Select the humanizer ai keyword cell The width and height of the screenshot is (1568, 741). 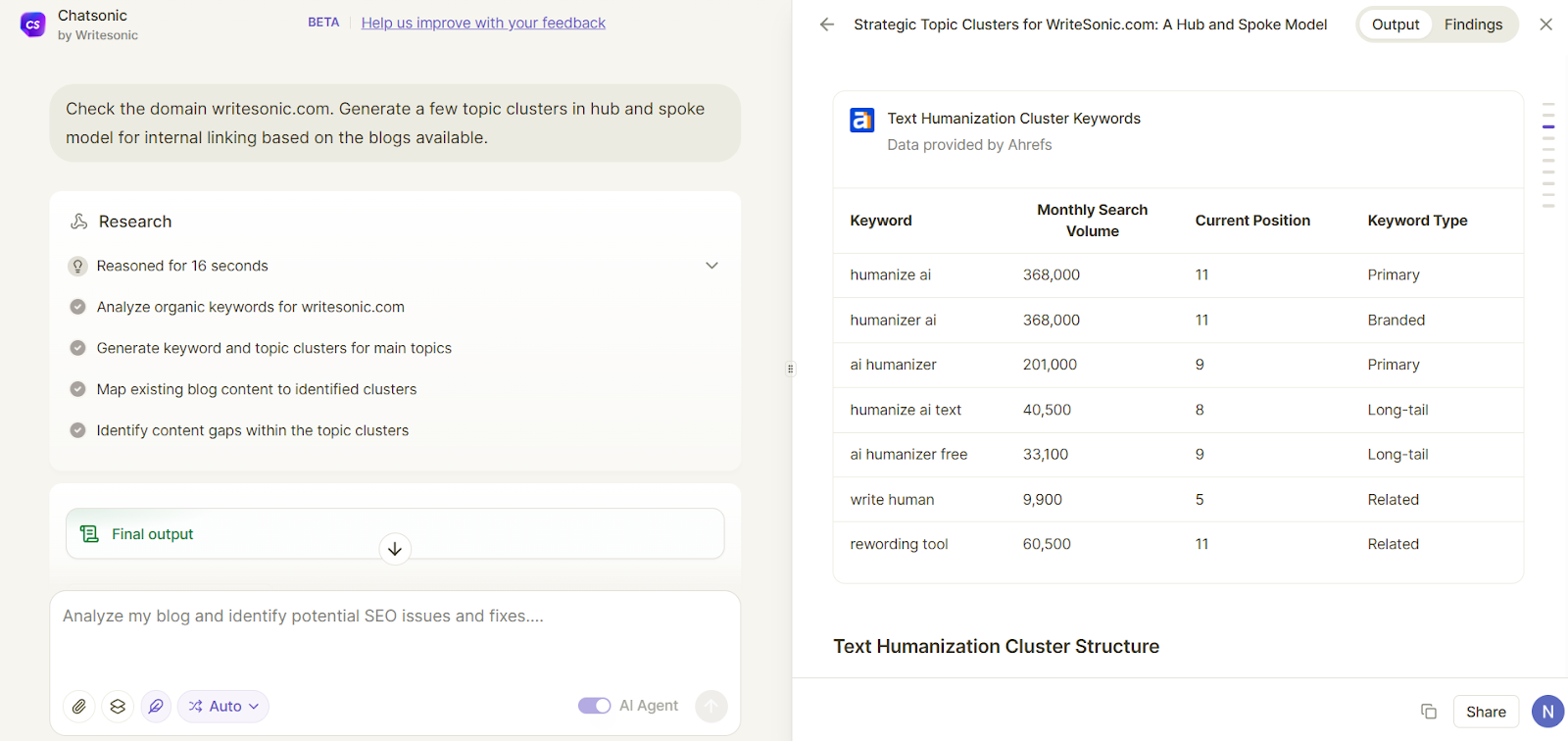893,320
